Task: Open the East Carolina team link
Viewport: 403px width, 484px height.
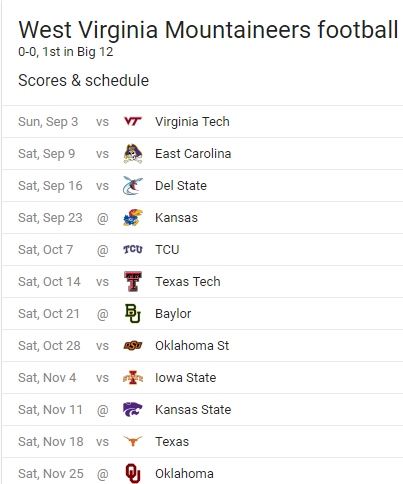Action: pos(193,154)
